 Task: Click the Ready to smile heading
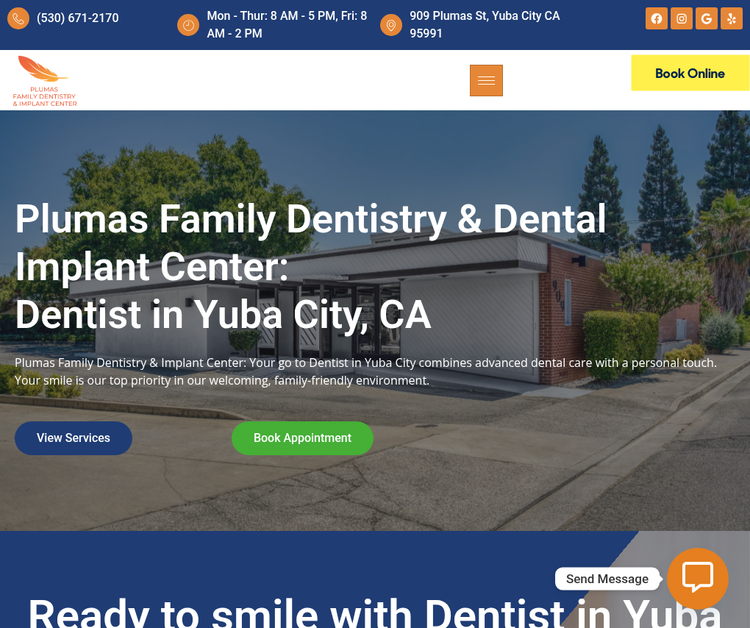(375, 614)
